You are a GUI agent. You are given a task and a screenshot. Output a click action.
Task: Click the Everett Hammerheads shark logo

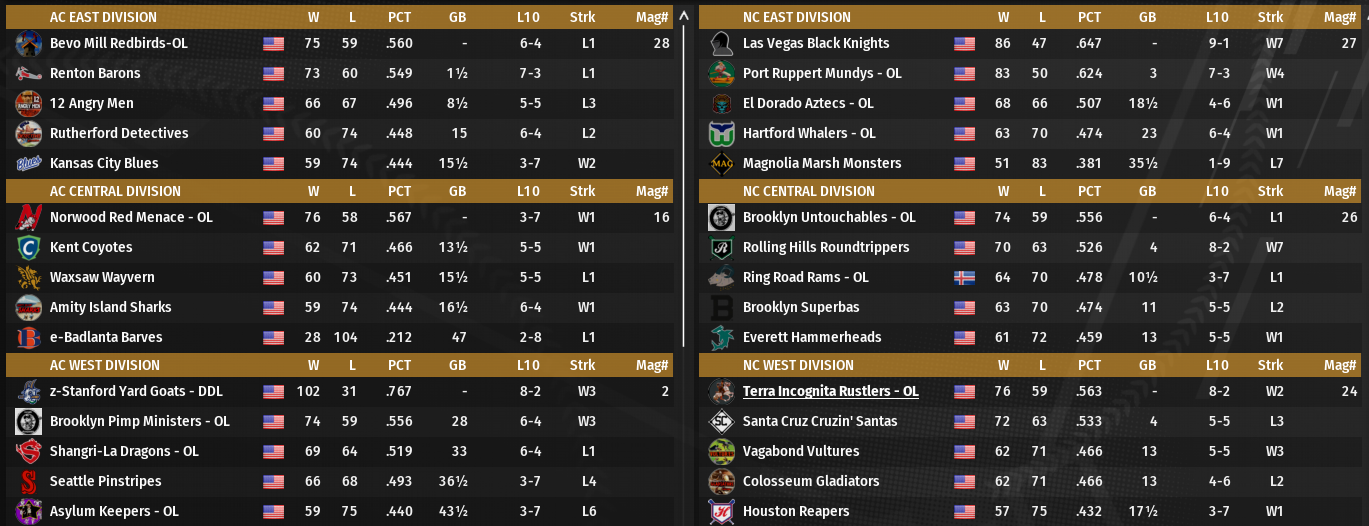tap(721, 338)
